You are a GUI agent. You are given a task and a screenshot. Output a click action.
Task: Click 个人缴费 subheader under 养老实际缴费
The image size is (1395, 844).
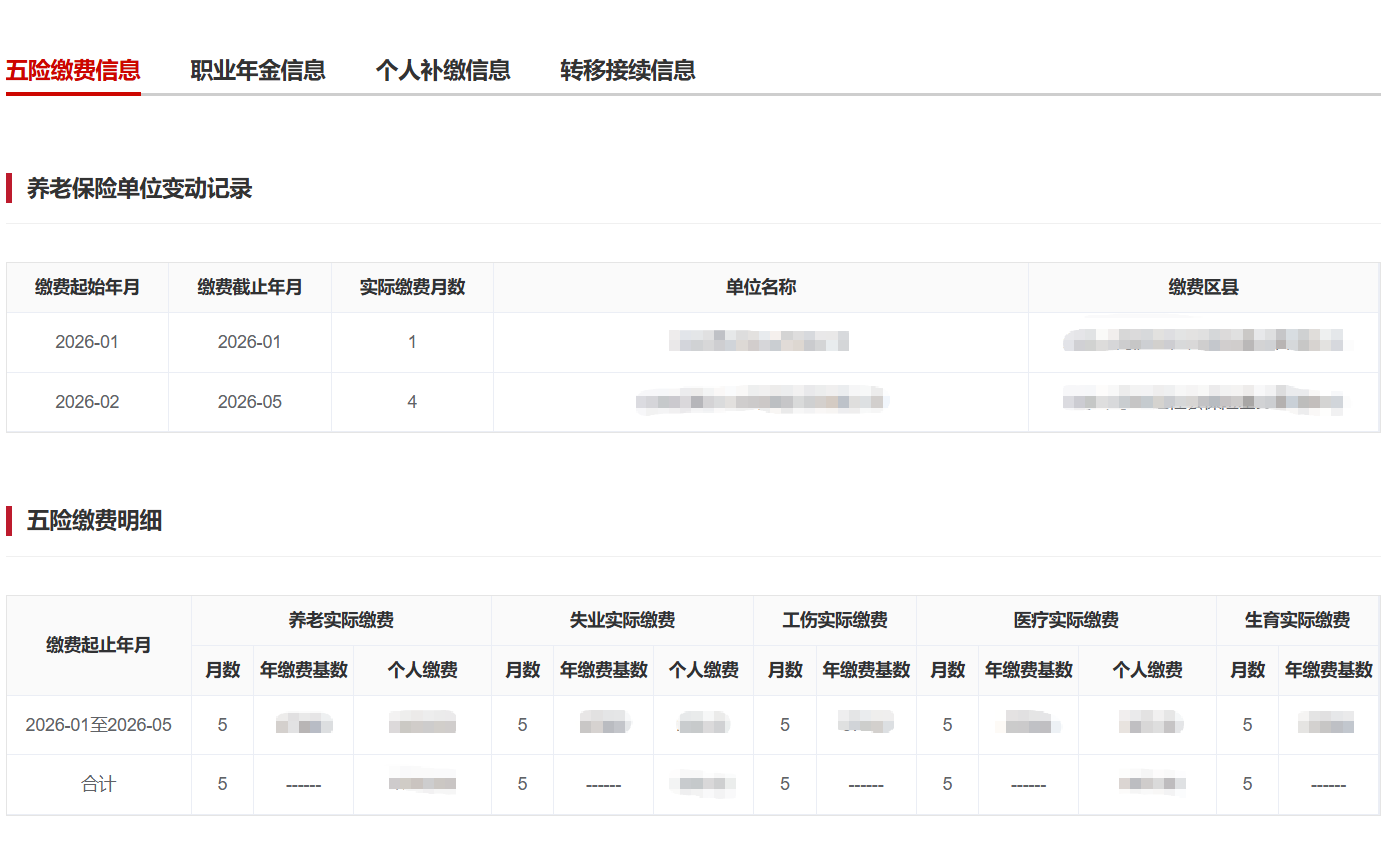[x=422, y=671]
